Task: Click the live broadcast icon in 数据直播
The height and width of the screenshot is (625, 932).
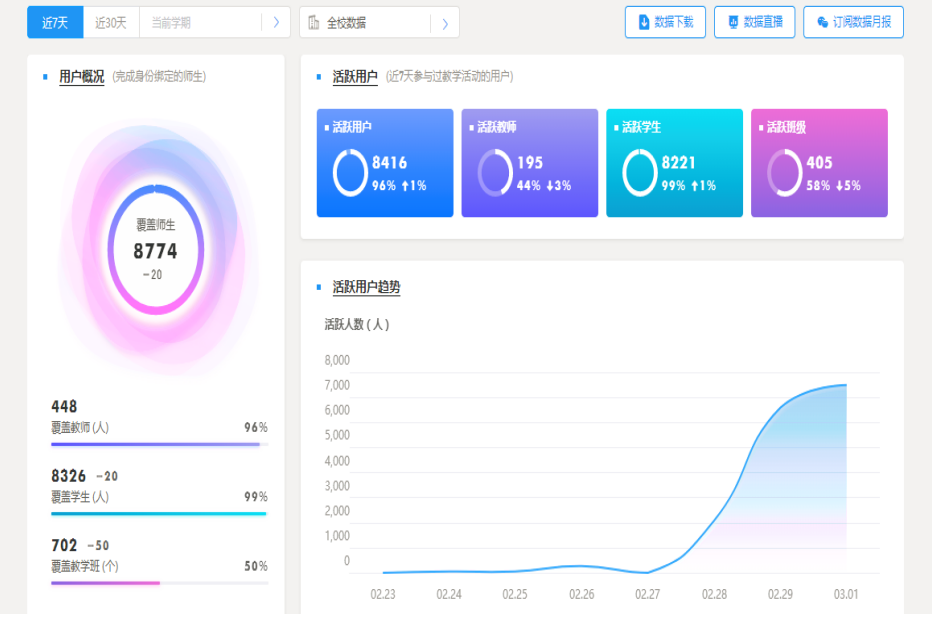Action: click(x=733, y=22)
